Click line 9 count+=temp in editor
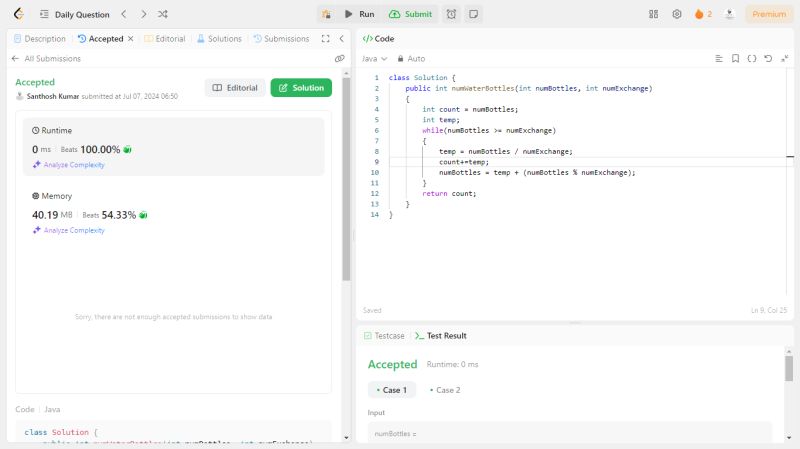This screenshot has width=800, height=449. point(464,162)
